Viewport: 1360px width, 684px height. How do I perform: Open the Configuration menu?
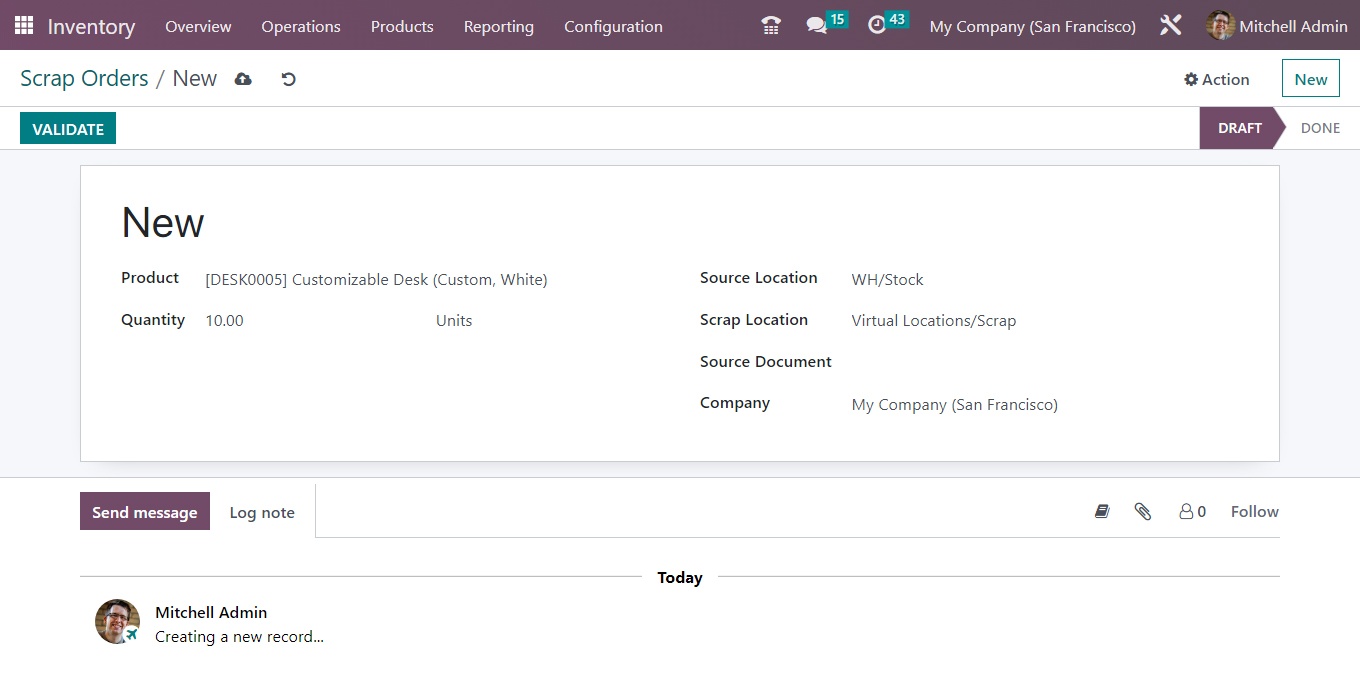click(x=613, y=26)
